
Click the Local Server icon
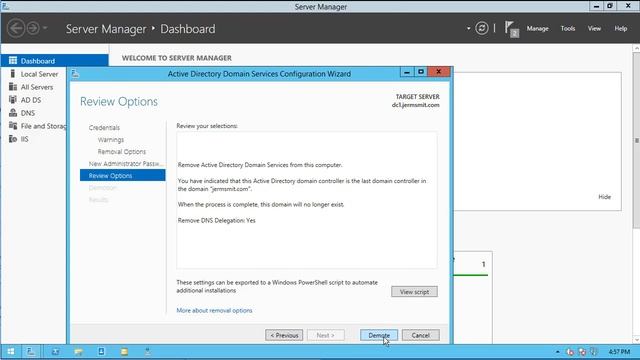[13, 73]
